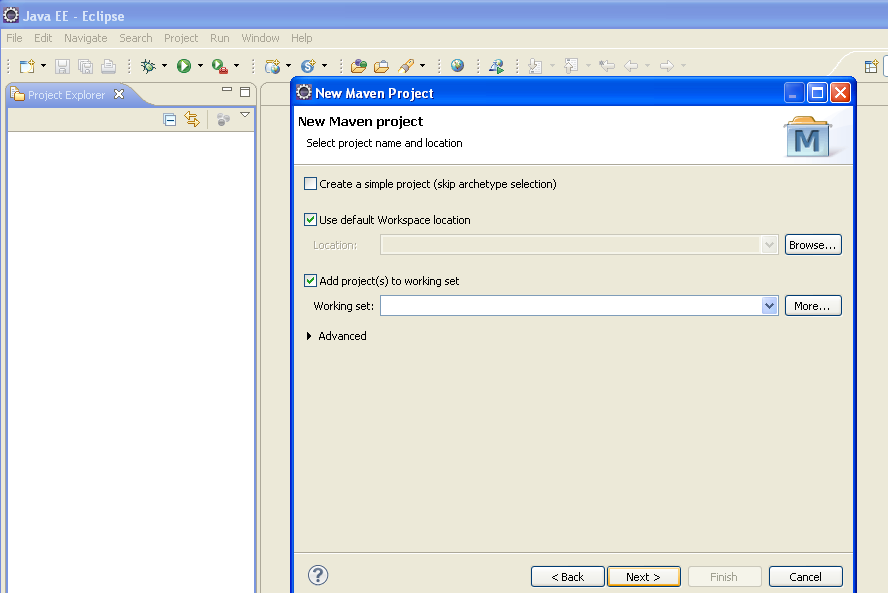This screenshot has width=892, height=597.
Task: Click the Previous Annotation toolbar icon
Action: (x=571, y=66)
